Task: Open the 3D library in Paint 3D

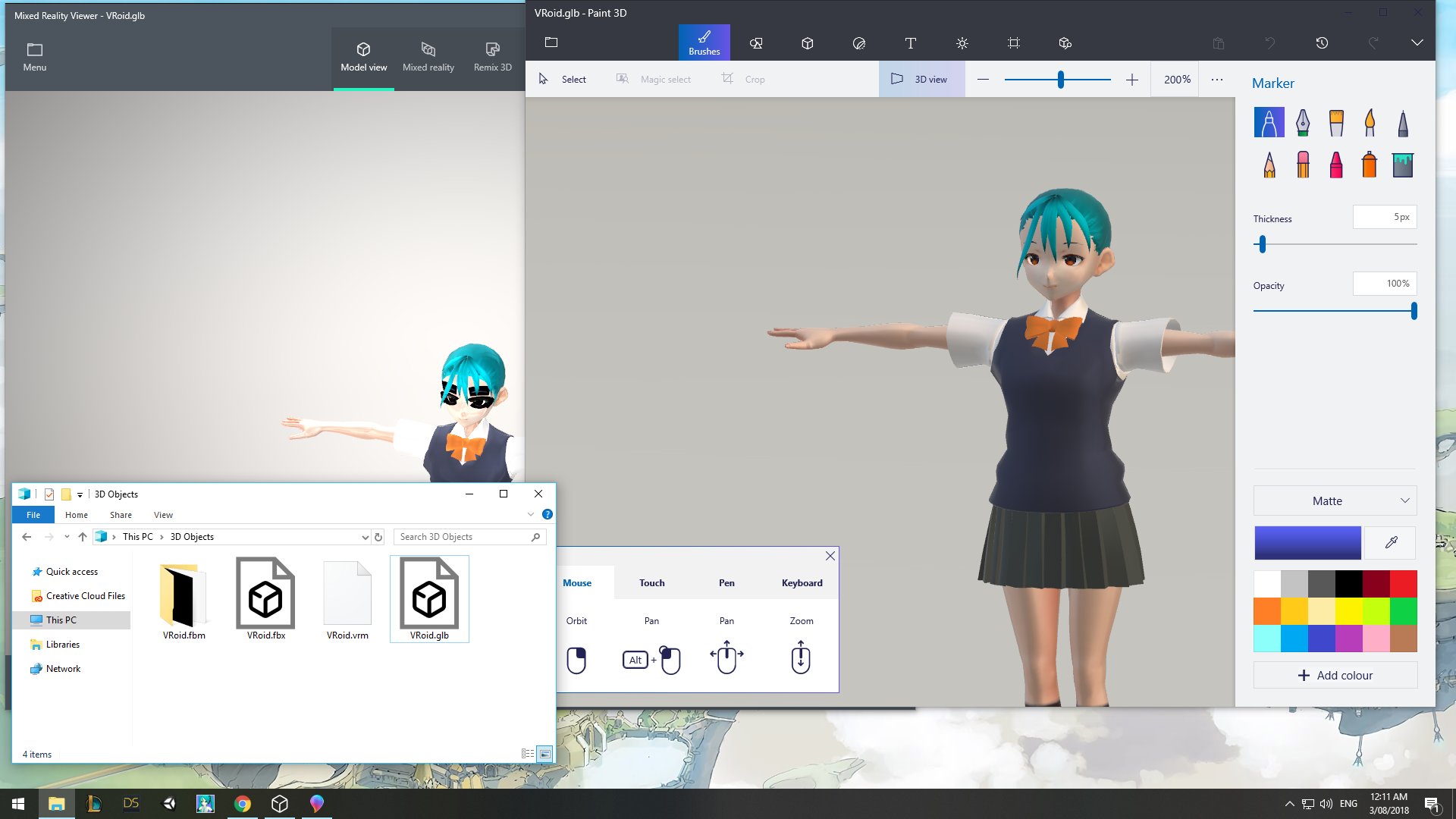Action: point(1065,43)
